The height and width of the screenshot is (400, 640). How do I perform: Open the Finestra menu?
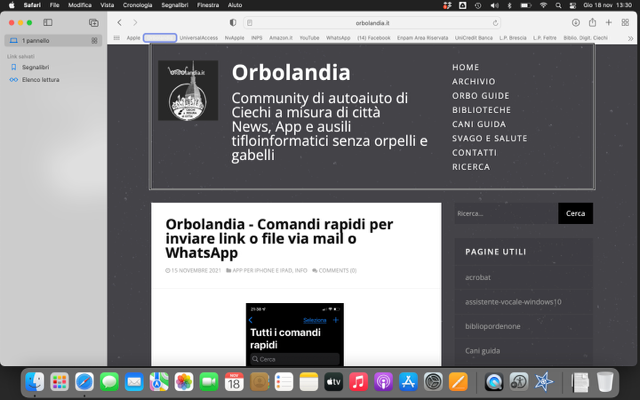[208, 5]
